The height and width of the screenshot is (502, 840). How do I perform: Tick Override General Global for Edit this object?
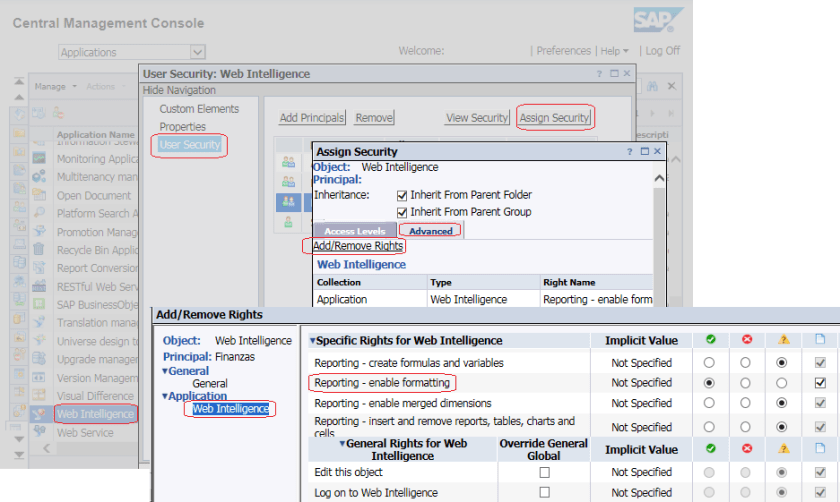[x=544, y=472]
